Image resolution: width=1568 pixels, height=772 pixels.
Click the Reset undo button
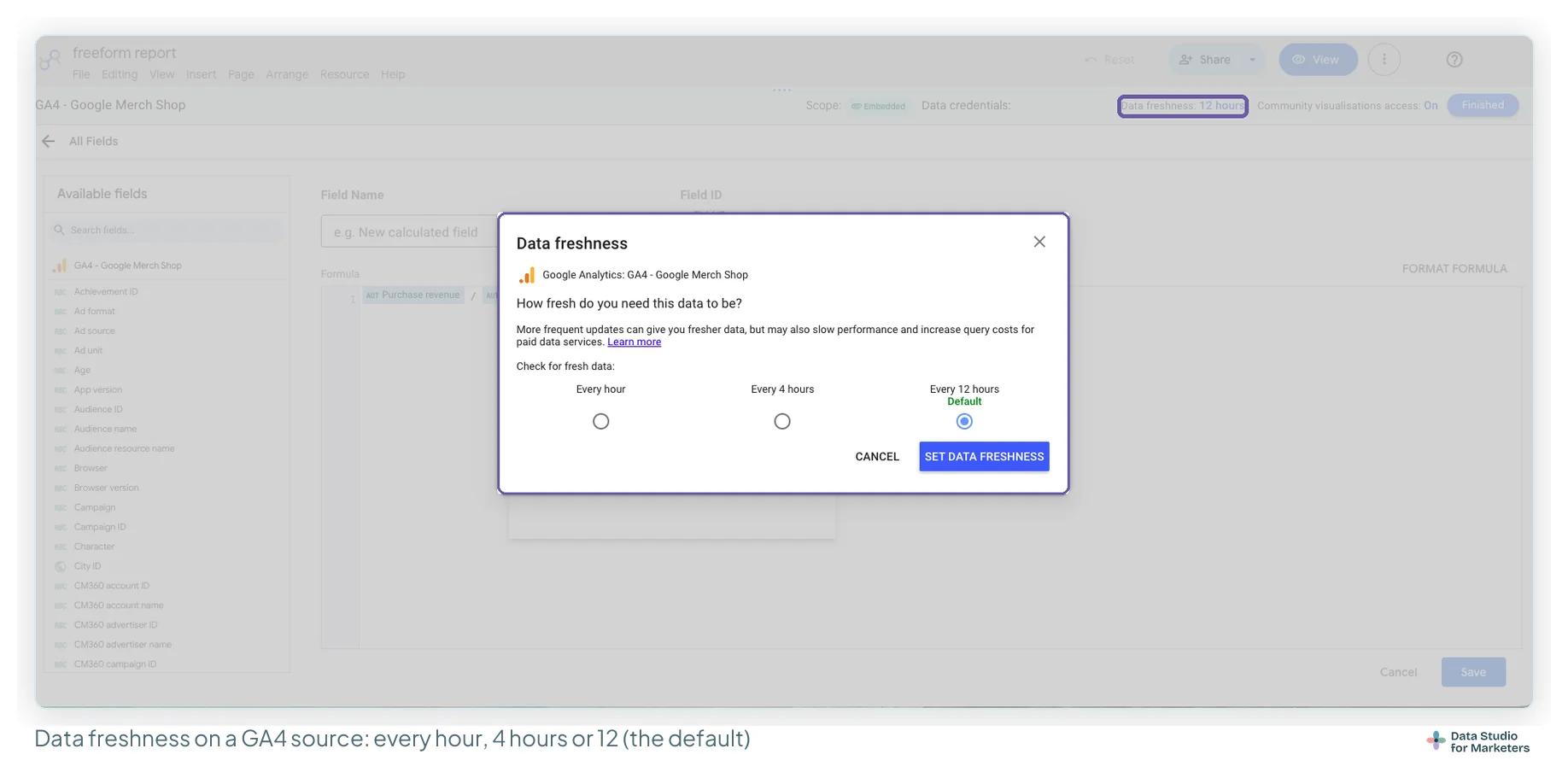pyautogui.click(x=1109, y=60)
